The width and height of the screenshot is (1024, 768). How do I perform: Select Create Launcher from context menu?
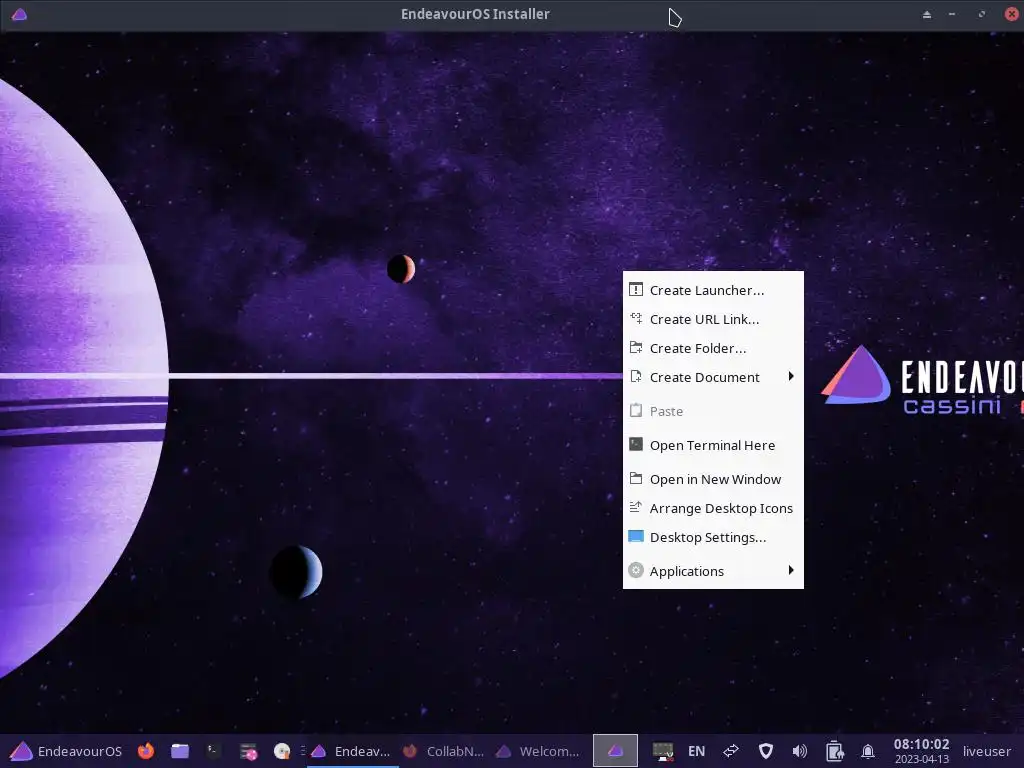(x=713, y=290)
